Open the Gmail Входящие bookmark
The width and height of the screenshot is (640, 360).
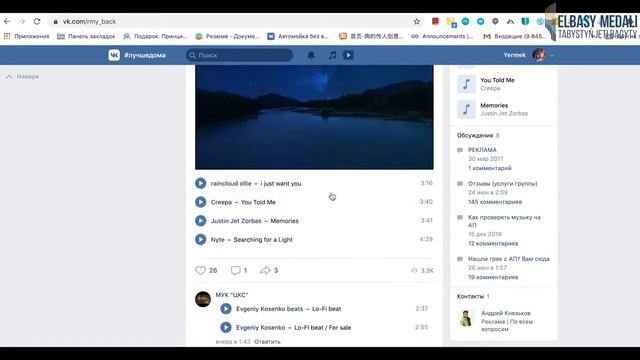click(515, 36)
